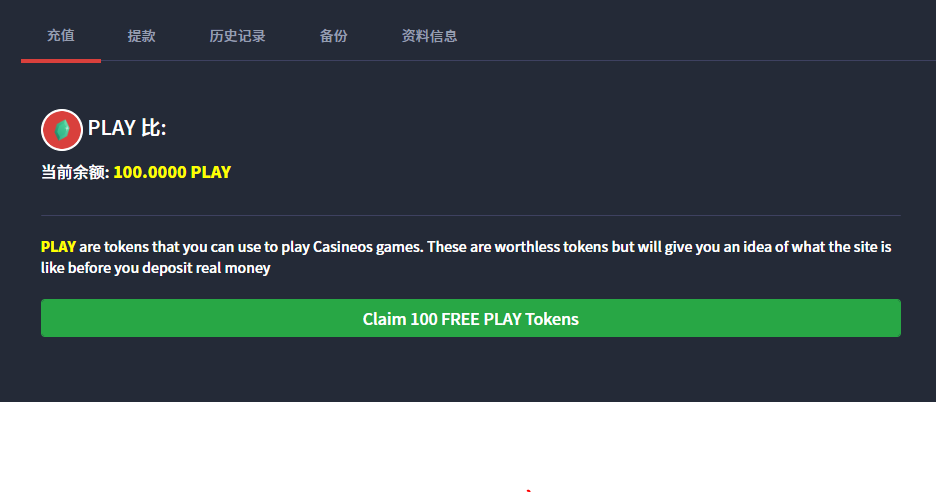936x492 pixels.
Task: Click the red underline beneath 充值 tab
Action: pyautogui.click(x=61, y=60)
